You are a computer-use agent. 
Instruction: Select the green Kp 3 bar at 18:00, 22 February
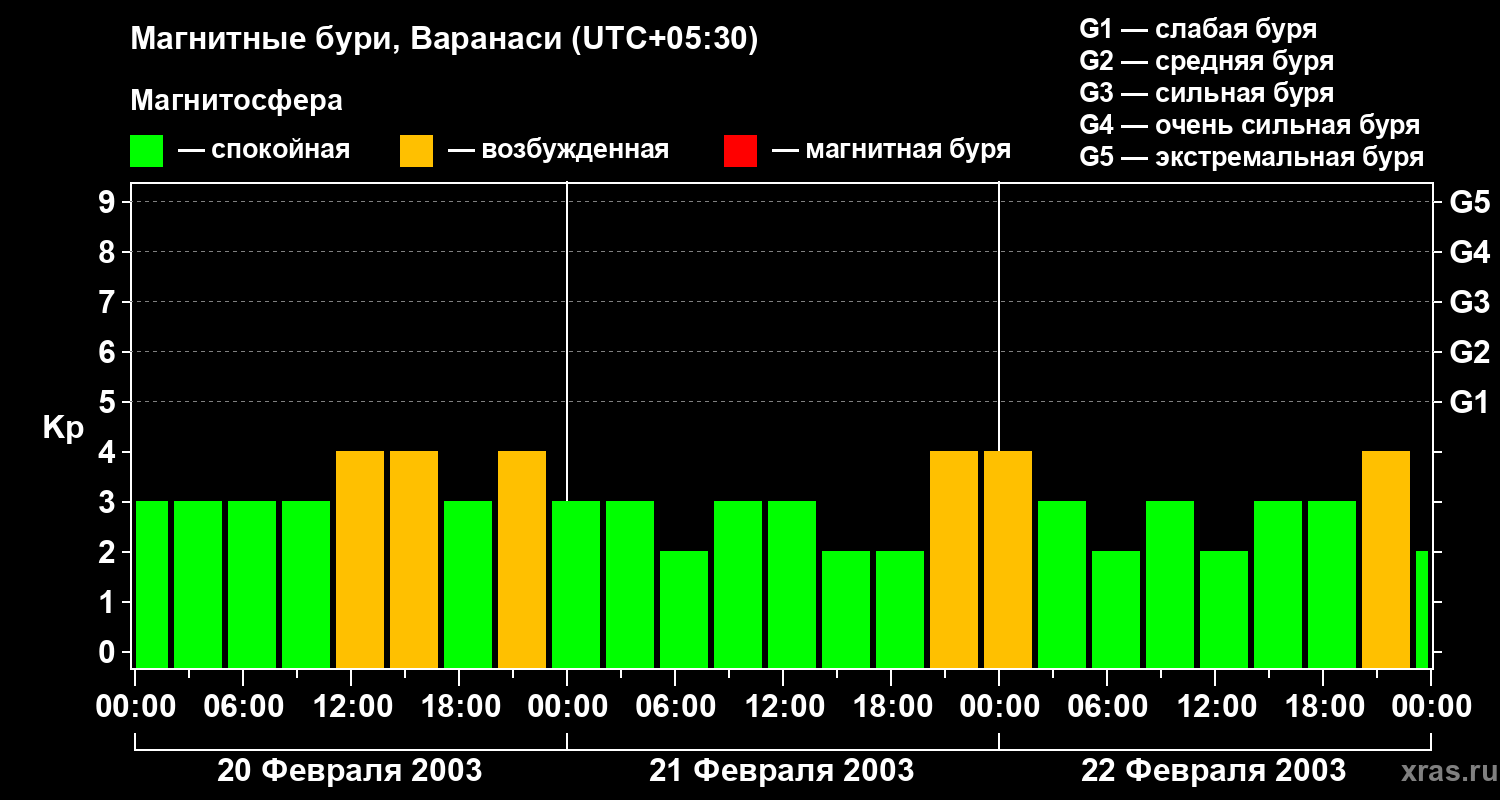[1332, 585]
